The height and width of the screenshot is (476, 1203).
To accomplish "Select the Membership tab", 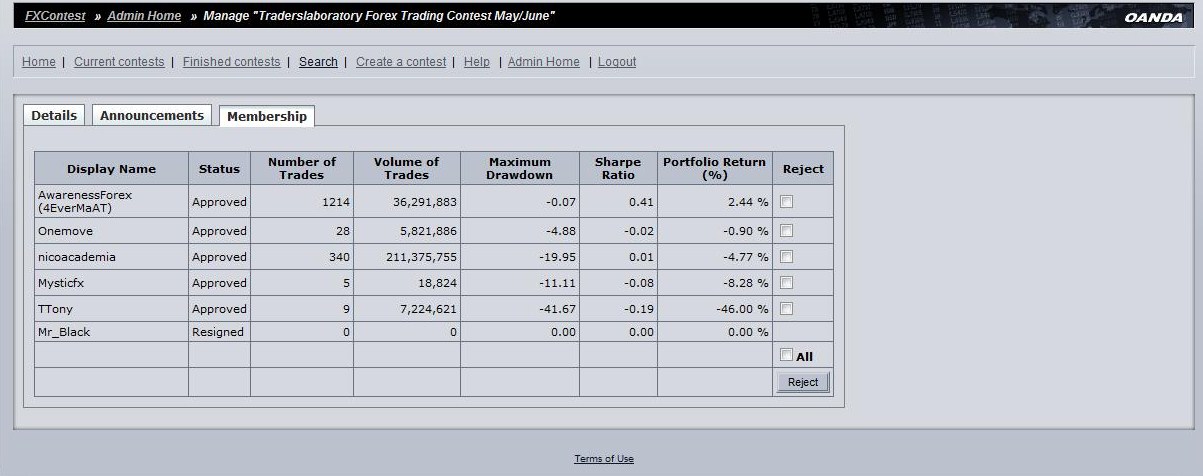I will (x=267, y=116).
